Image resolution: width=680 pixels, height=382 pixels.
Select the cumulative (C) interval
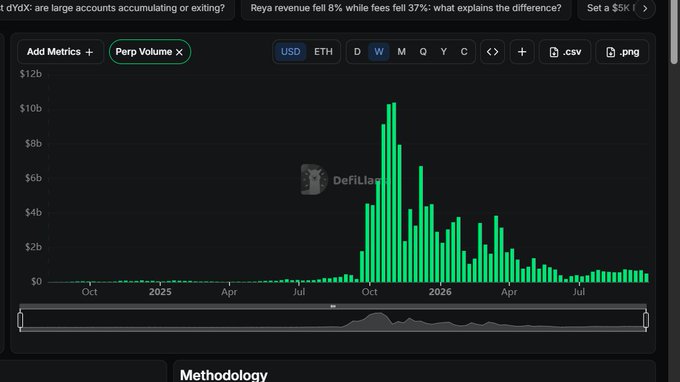(464, 52)
